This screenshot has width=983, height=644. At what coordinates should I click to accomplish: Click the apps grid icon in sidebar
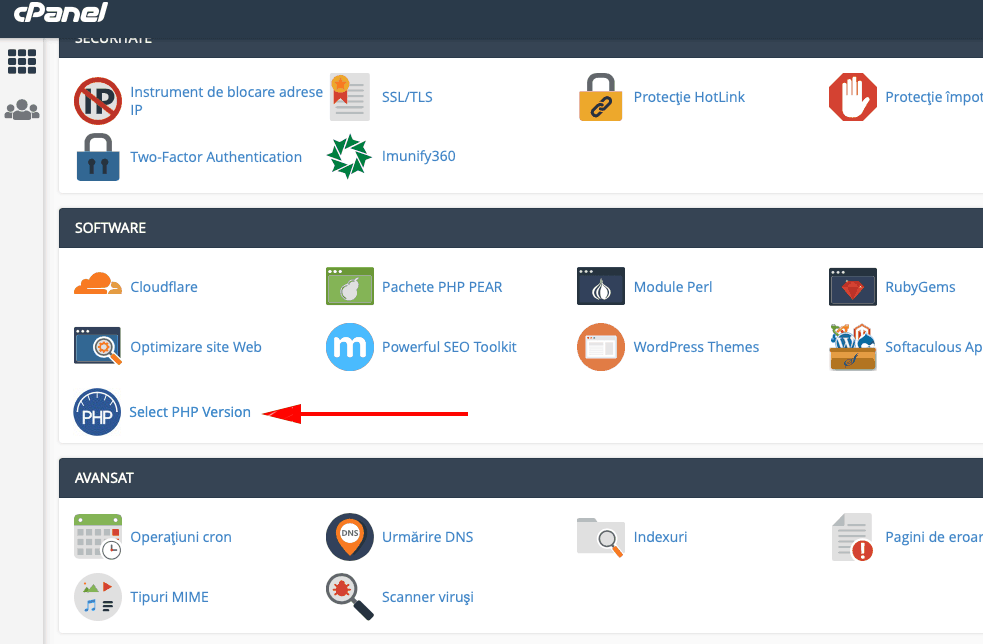(22, 62)
